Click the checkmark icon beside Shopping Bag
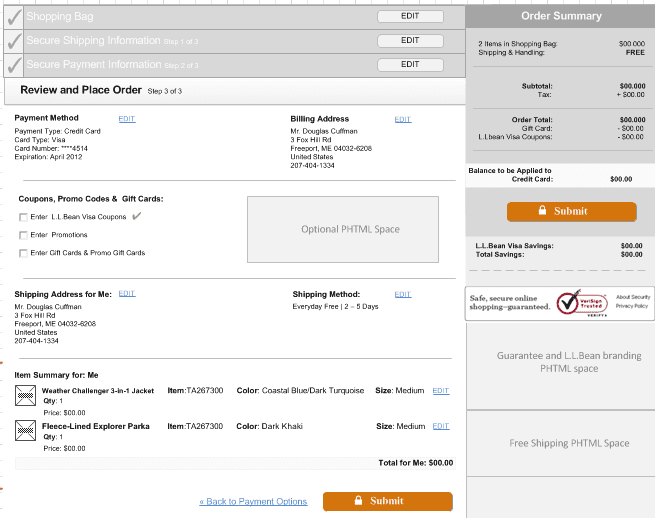The image size is (655, 518). pyautogui.click(x=14, y=17)
